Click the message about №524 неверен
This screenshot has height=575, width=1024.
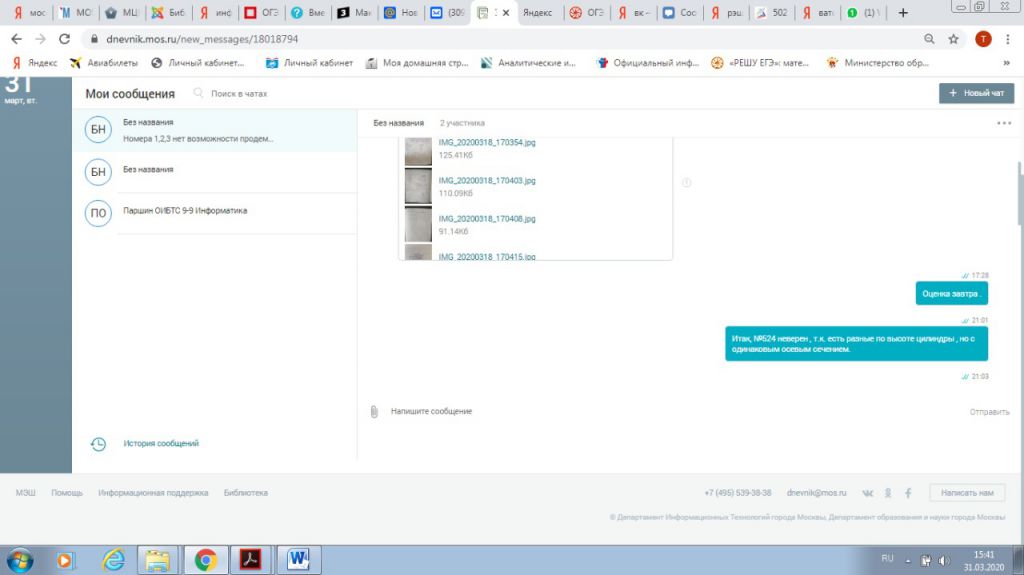pyautogui.click(x=856, y=344)
